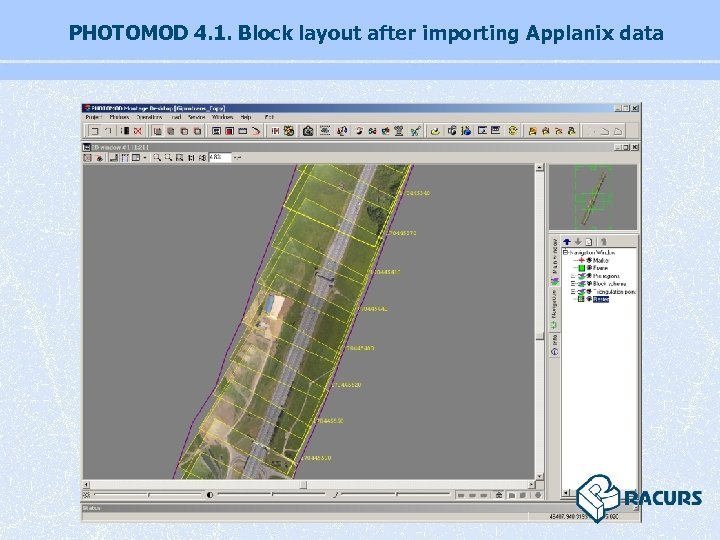Screen dimensions: 720x540
Task: Click the brightness sun icon at bottom left
Action: 87,495
